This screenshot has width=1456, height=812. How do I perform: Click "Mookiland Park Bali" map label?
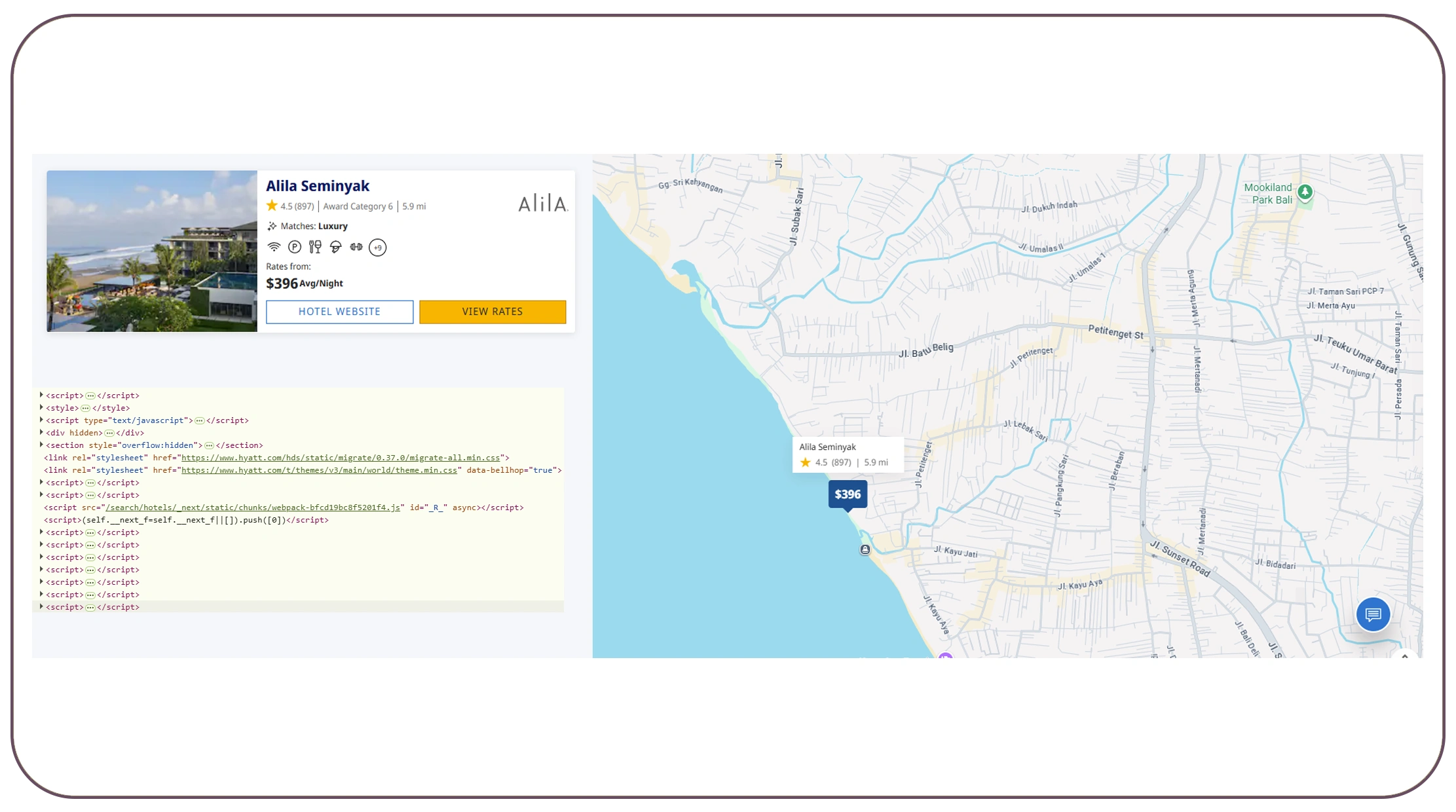tap(1268, 194)
